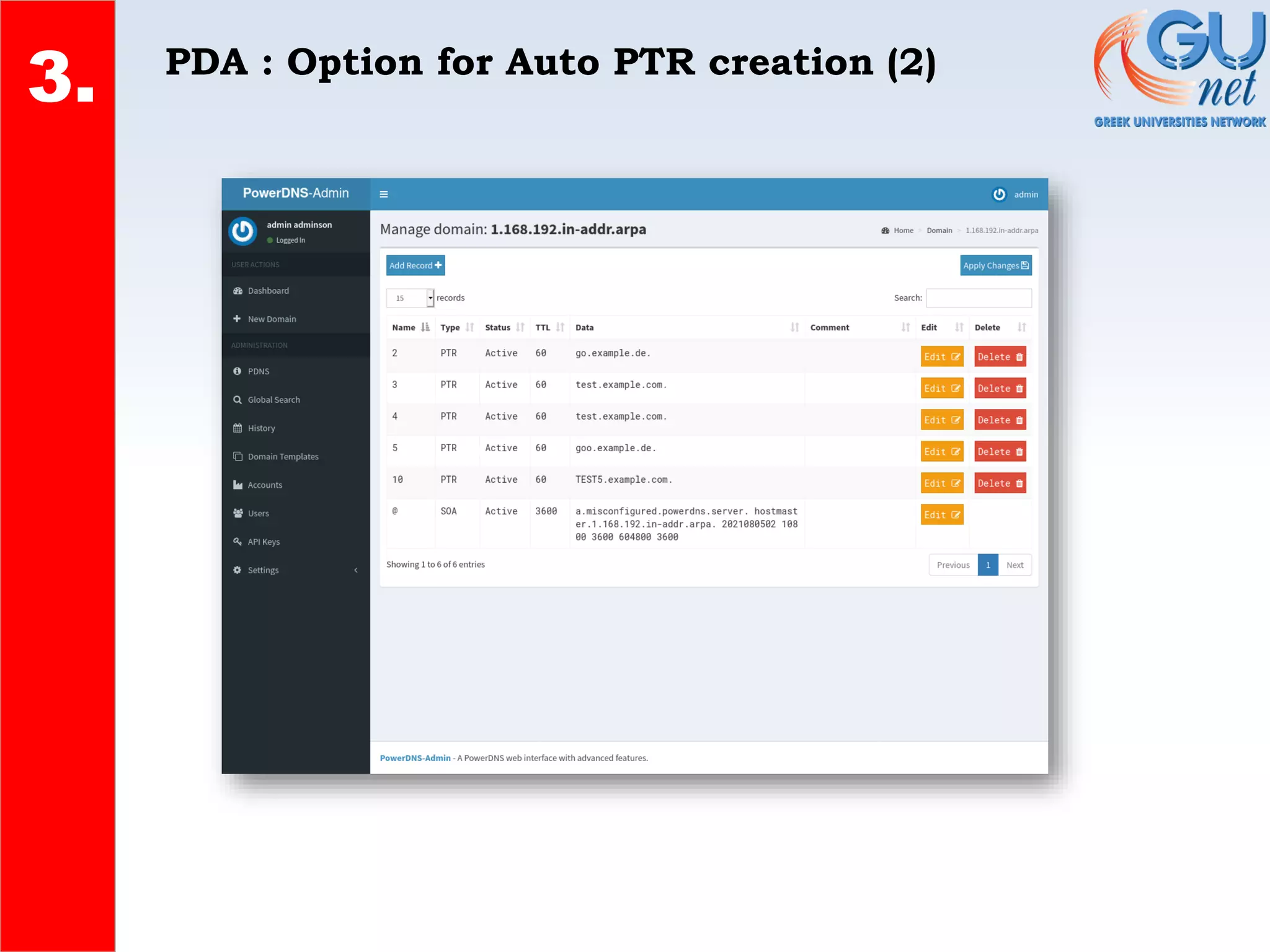Image resolution: width=1270 pixels, height=952 pixels.
Task: Edit the goo.example.de. record
Action: click(942, 452)
